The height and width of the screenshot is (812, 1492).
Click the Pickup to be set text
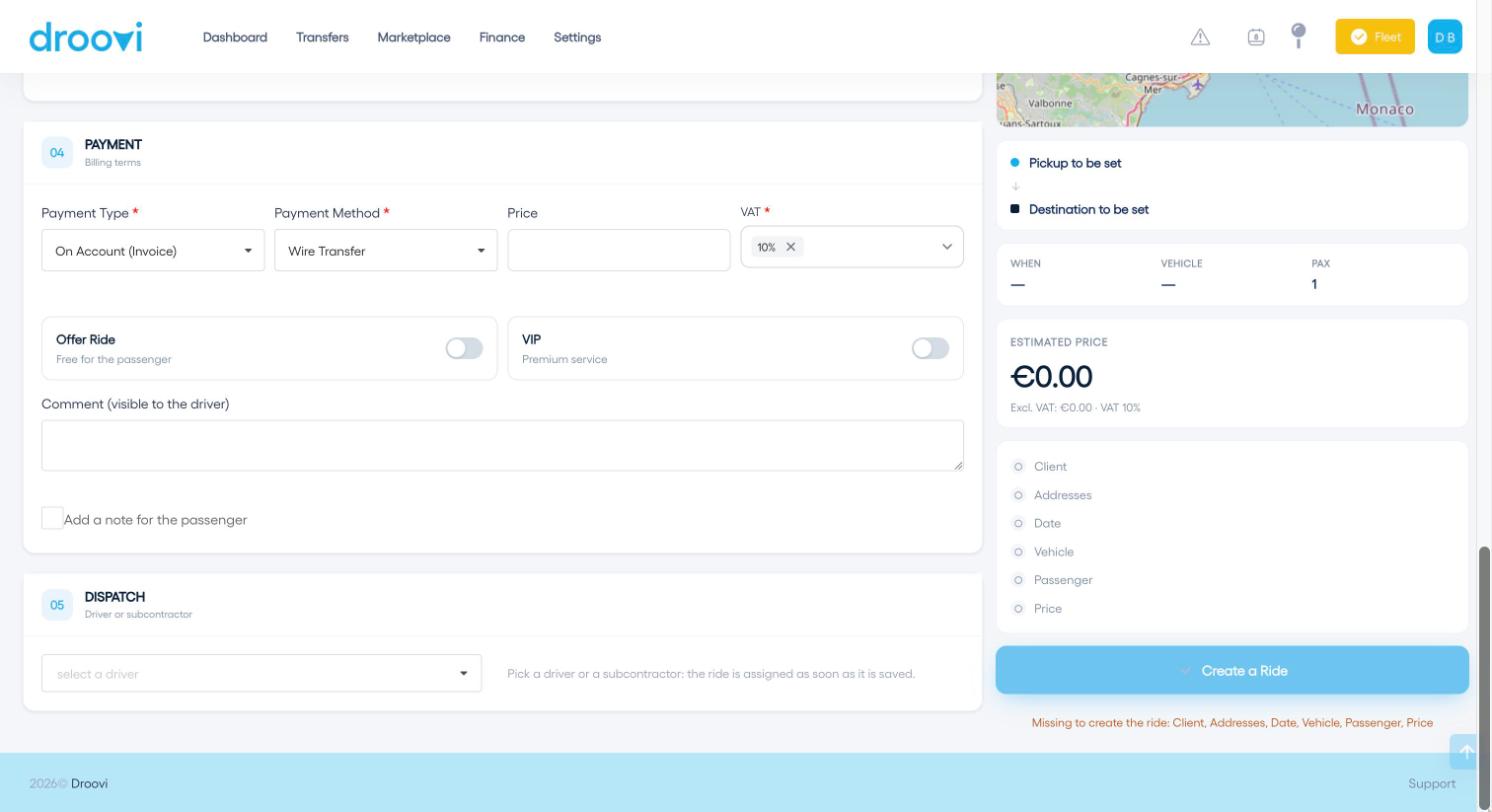tap(1075, 162)
